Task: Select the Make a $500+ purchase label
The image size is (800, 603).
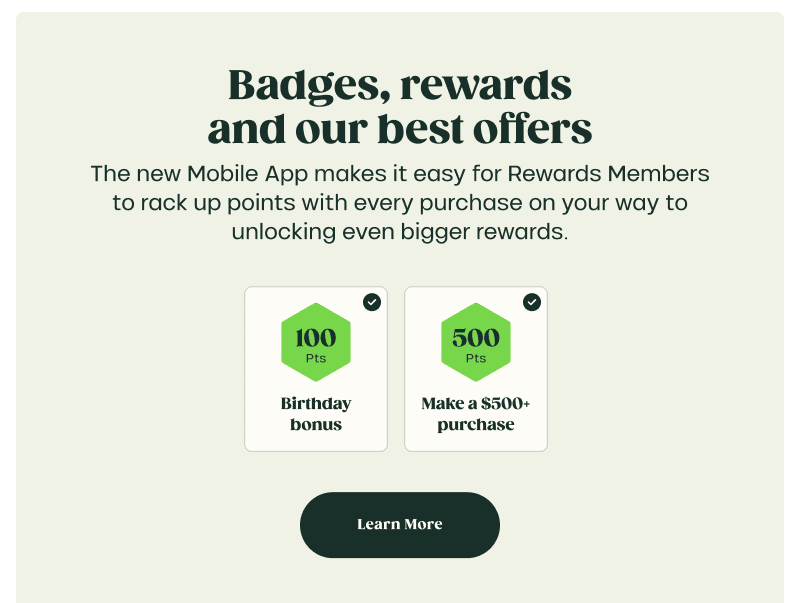Action: click(476, 414)
